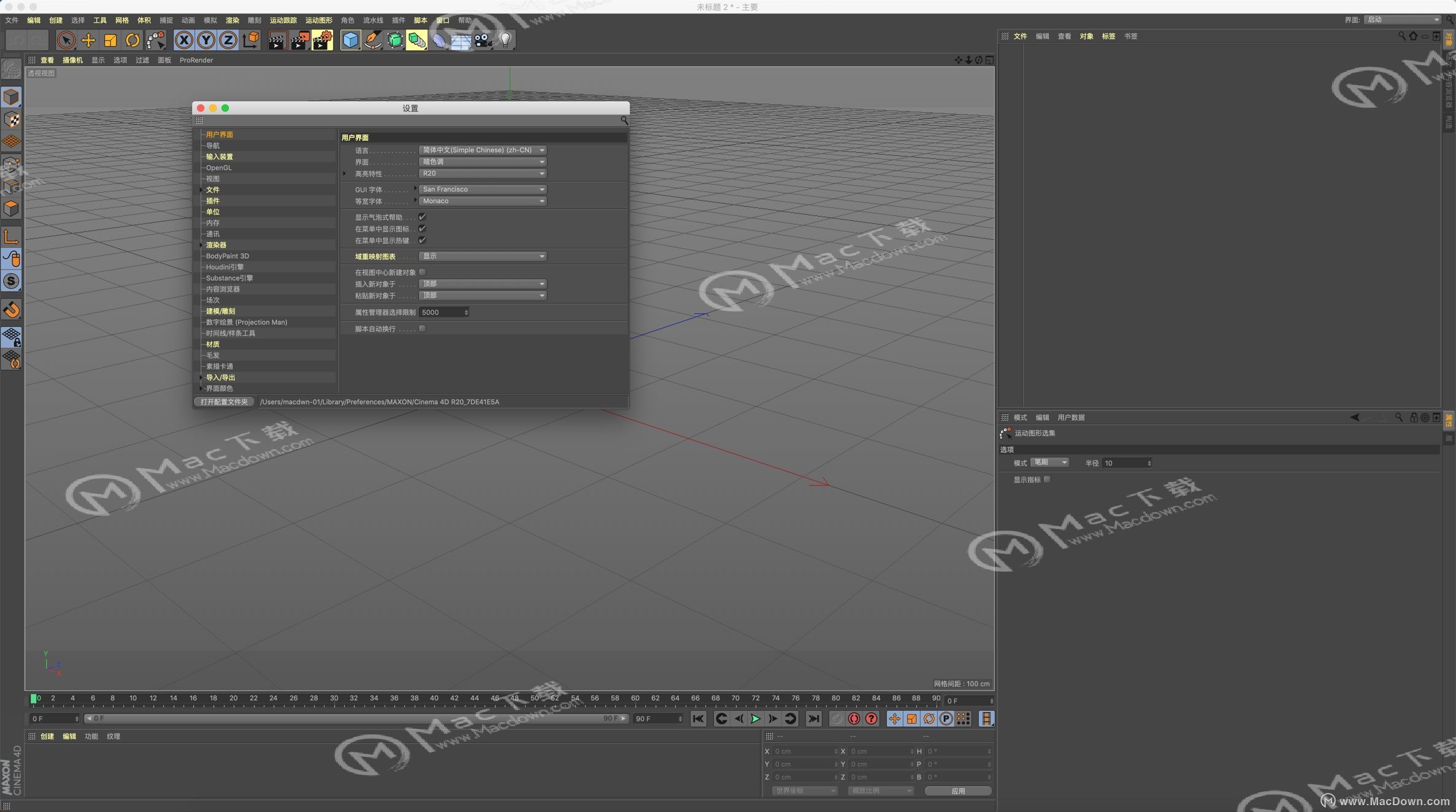1456x812 pixels.
Task: Toggle Z axis lock
Action: (x=228, y=40)
